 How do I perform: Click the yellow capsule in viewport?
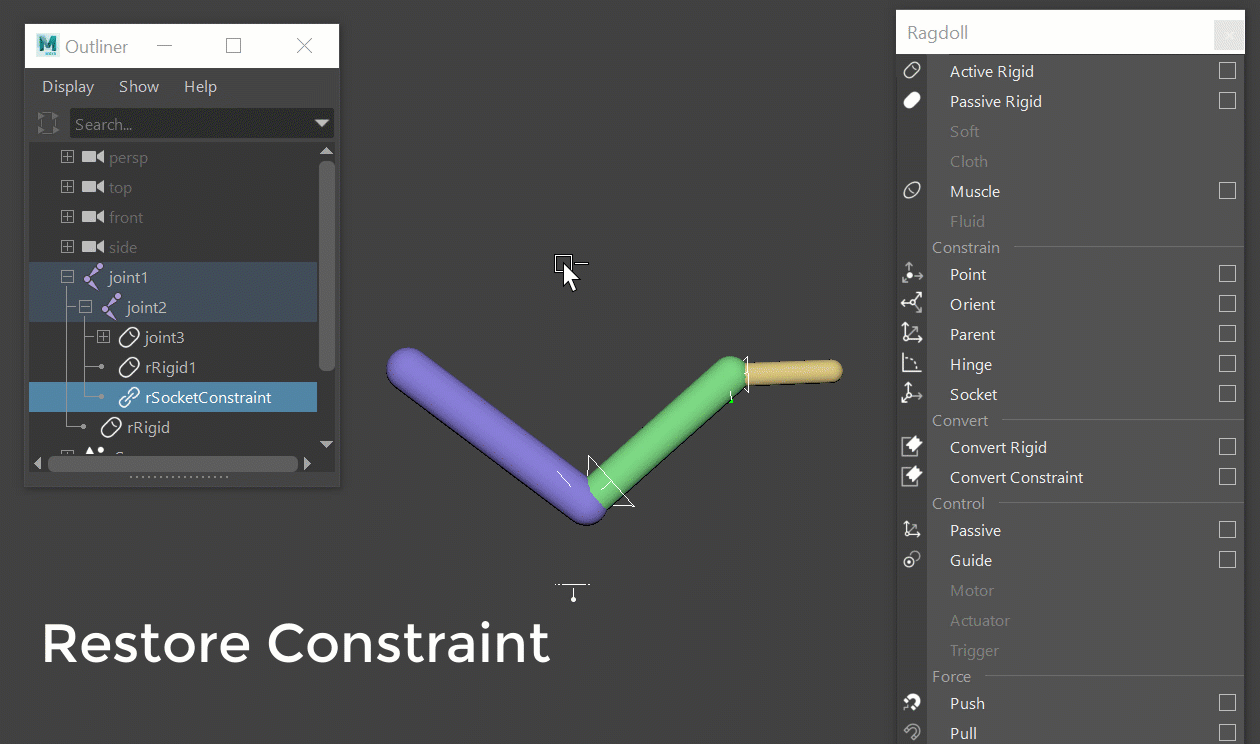(794, 371)
